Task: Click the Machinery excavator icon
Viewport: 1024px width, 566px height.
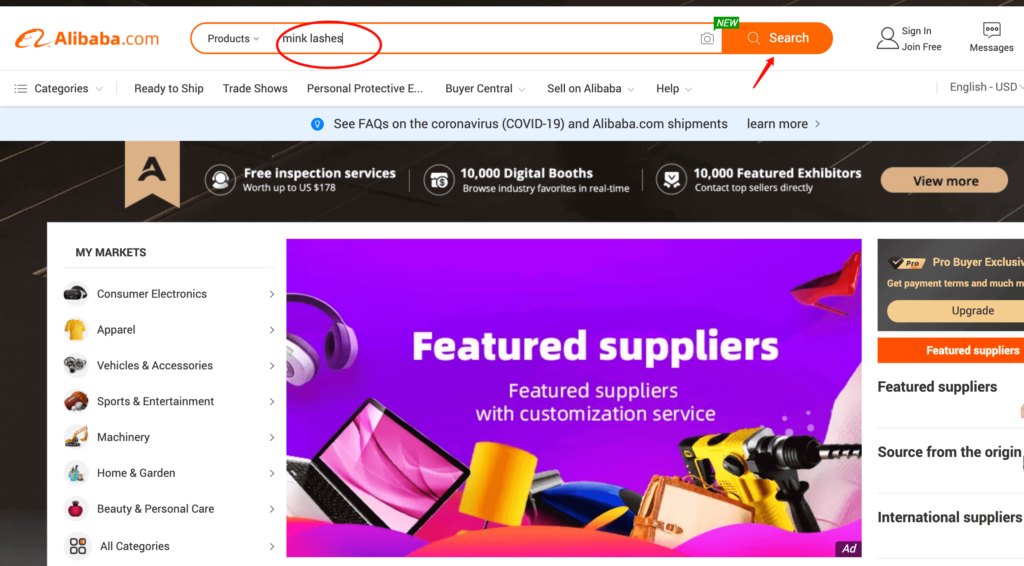Action: coord(76,437)
